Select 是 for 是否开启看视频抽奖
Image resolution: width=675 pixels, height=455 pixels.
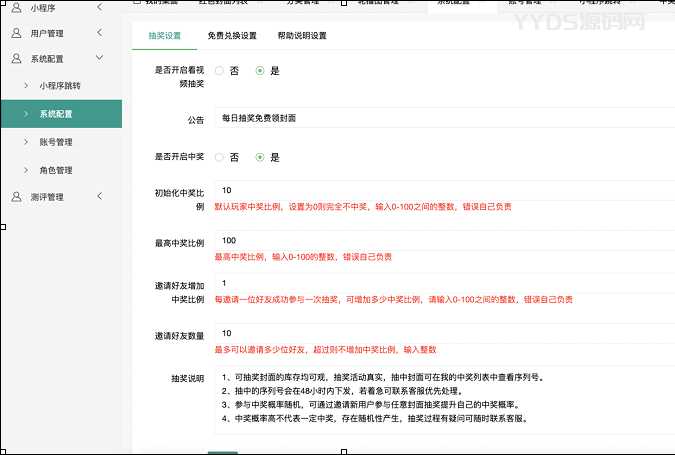point(260,71)
